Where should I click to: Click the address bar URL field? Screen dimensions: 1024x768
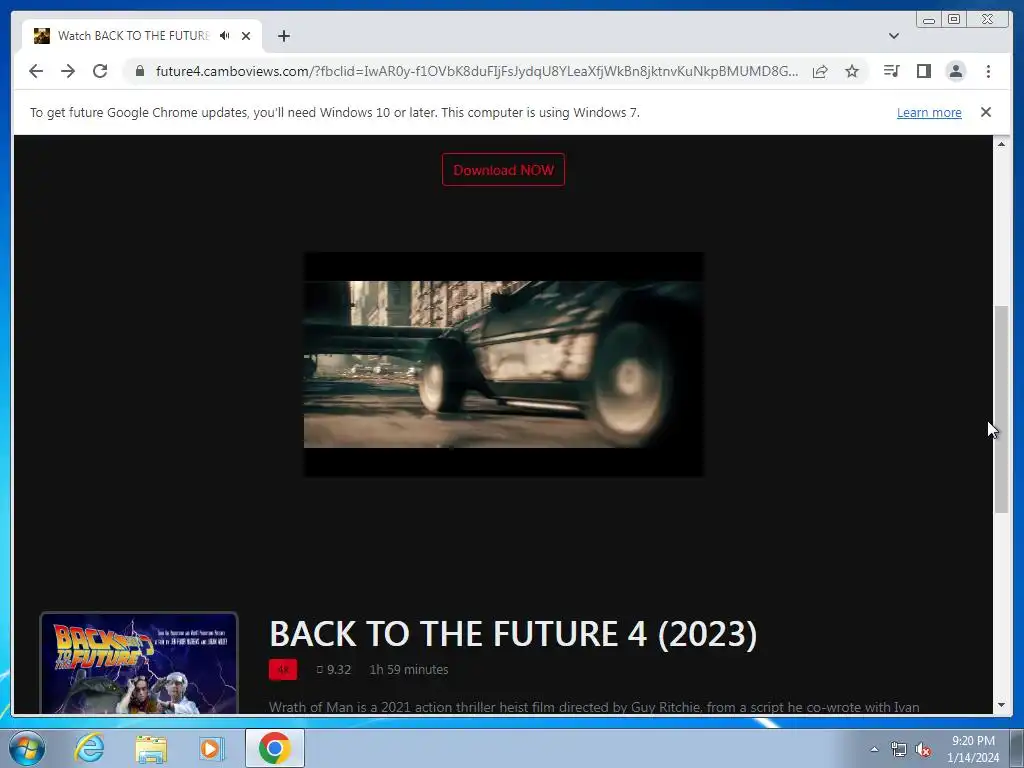click(x=477, y=71)
